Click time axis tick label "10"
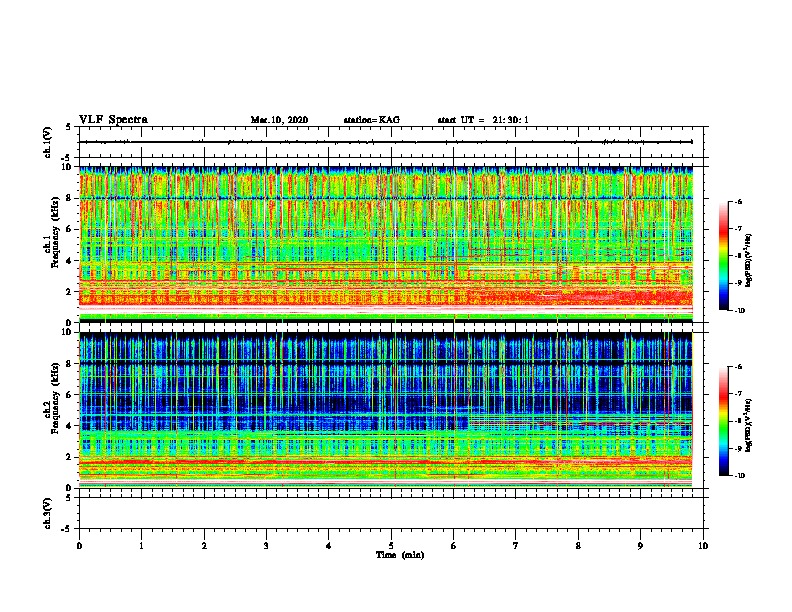The image size is (792, 612). point(703,546)
